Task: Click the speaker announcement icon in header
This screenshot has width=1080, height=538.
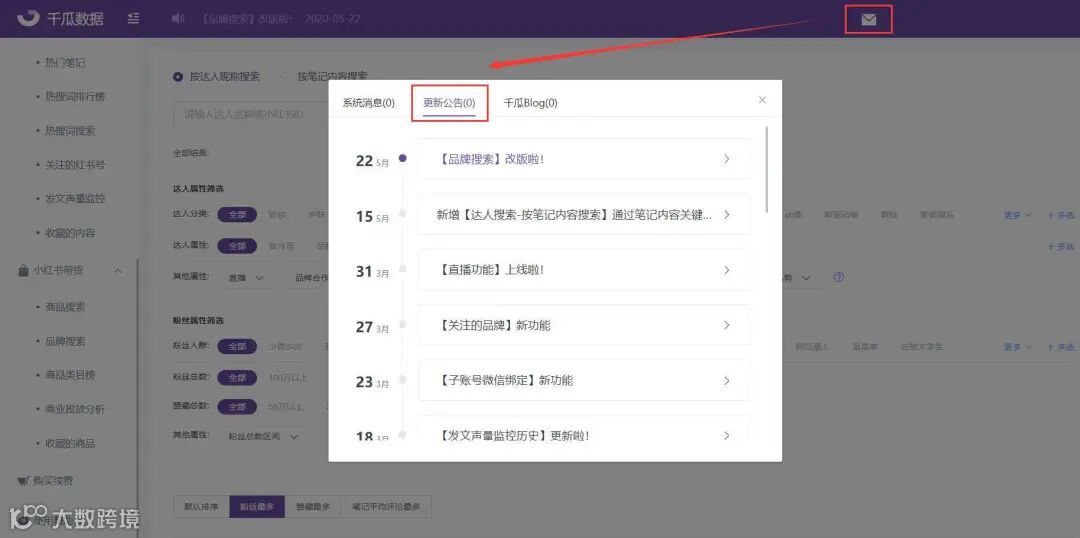Action: pos(178,19)
